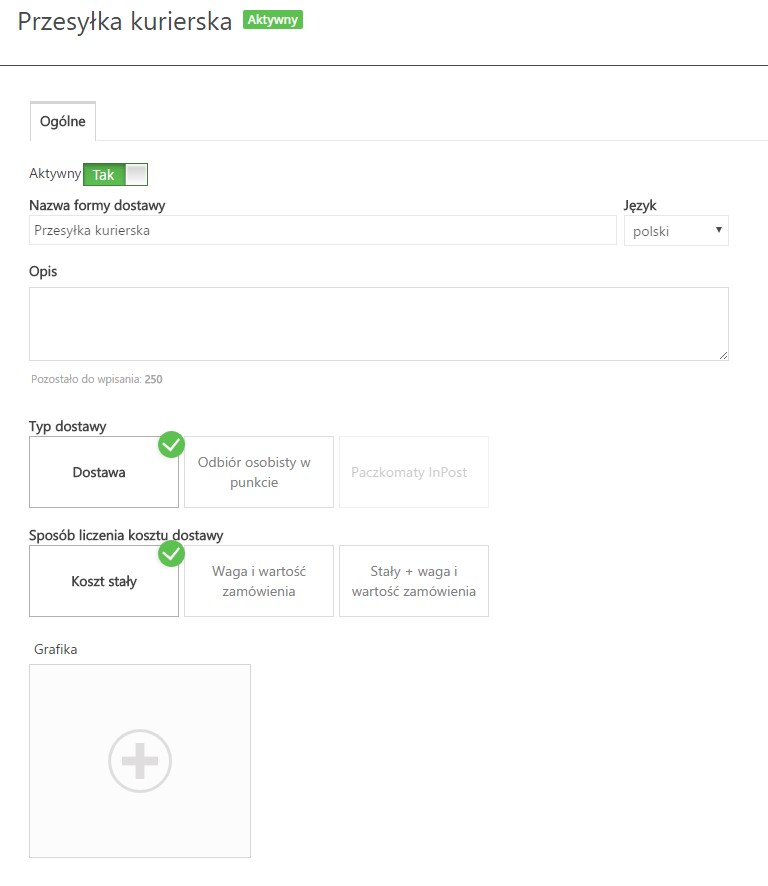This screenshot has width=768, height=886.
Task: Click green checkmark on Dostawa tile
Action: point(171,445)
